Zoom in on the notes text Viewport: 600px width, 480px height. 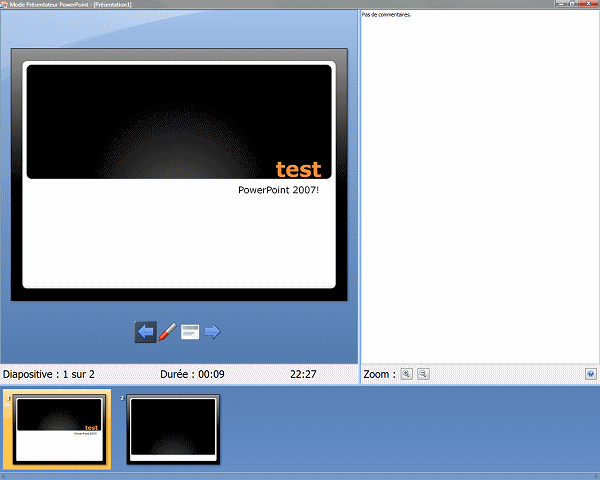point(407,374)
